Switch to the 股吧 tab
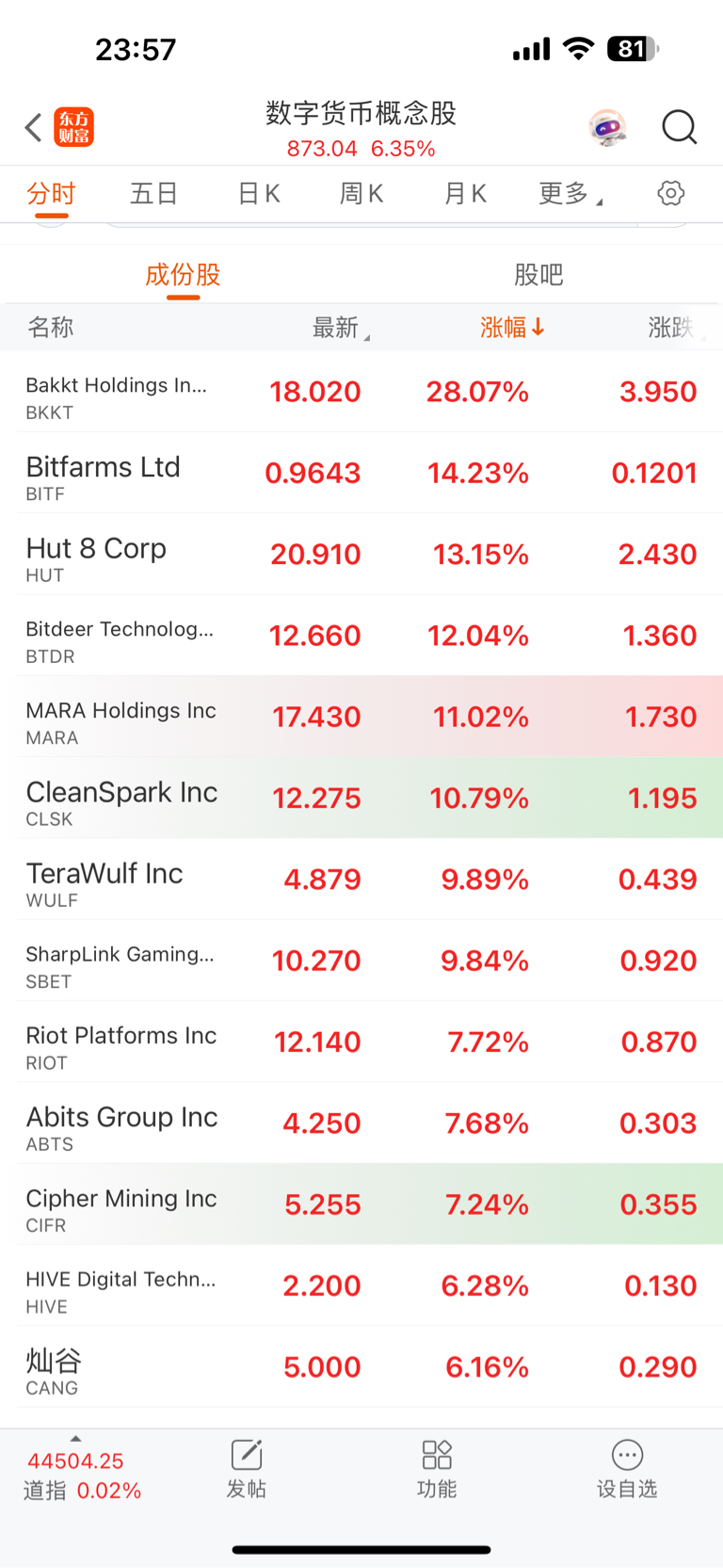Screen dimensions: 723x1568 tap(538, 275)
